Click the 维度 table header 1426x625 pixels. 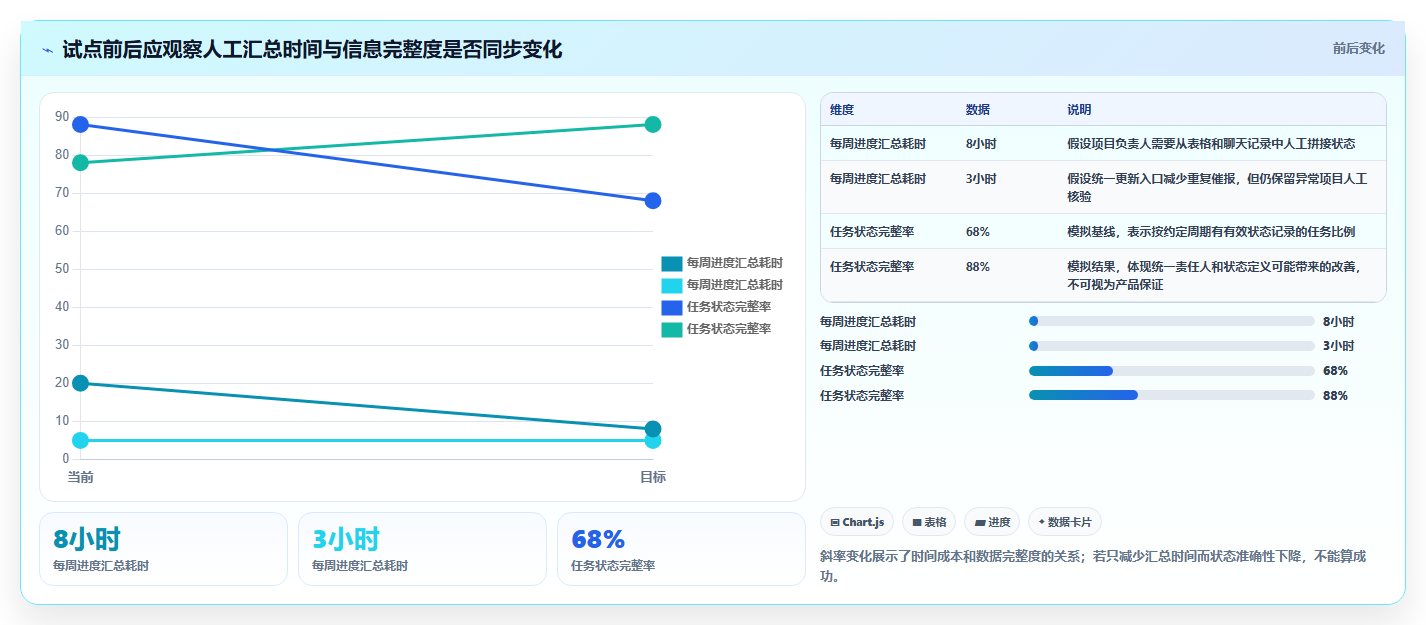[x=842, y=110]
